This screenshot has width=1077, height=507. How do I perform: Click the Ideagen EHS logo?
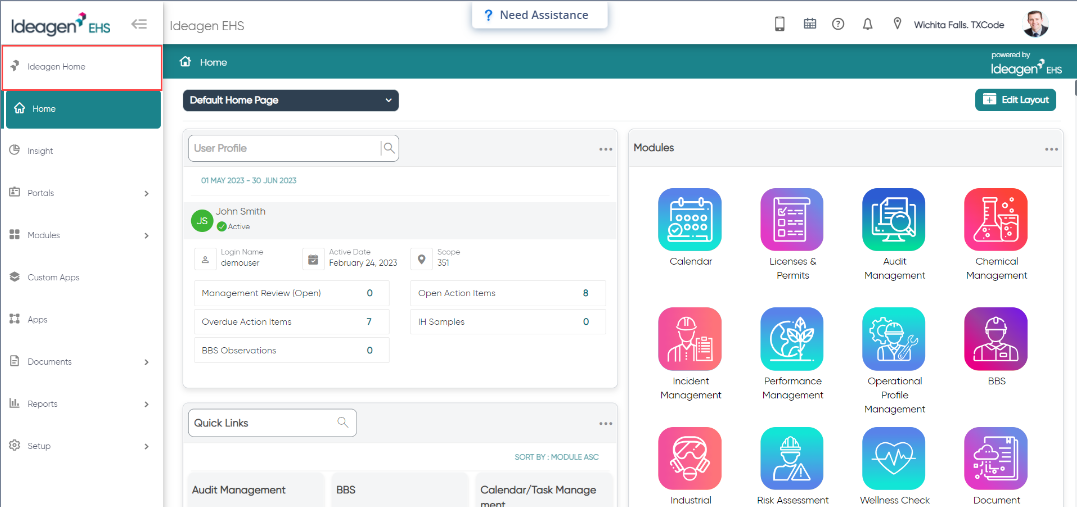pyautogui.click(x=60, y=25)
